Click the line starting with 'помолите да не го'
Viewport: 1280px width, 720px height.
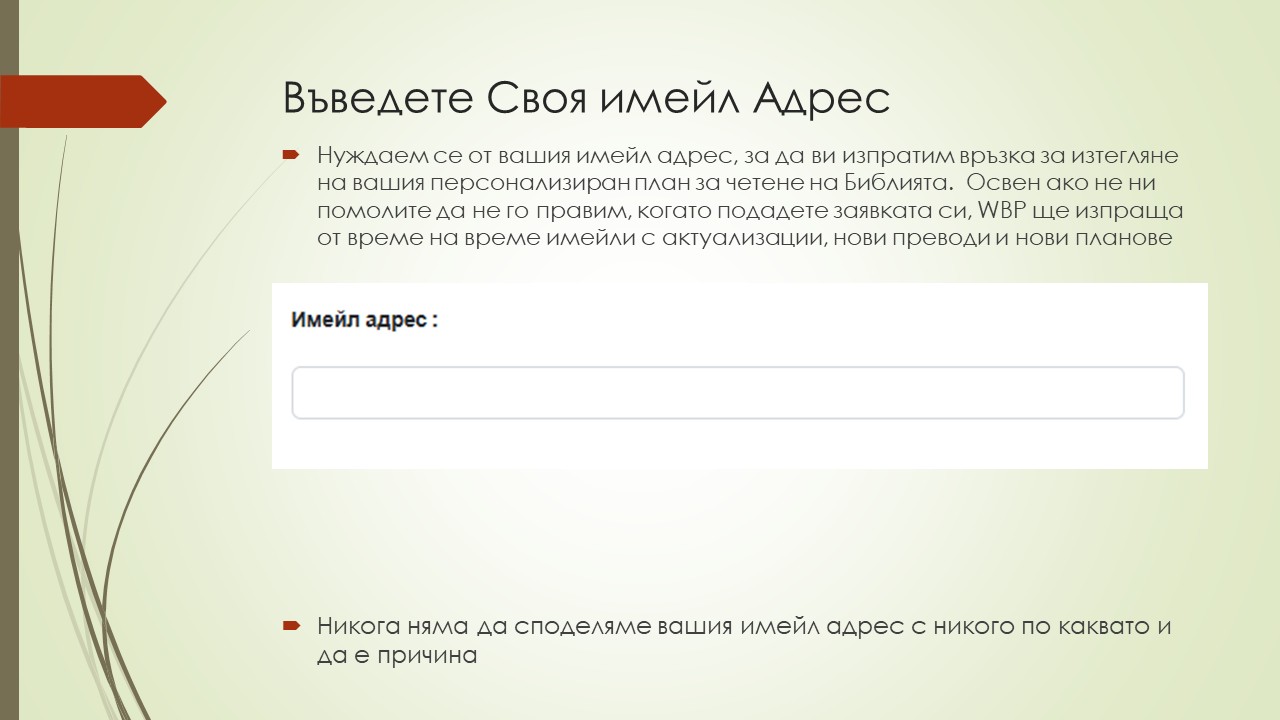tap(750, 212)
